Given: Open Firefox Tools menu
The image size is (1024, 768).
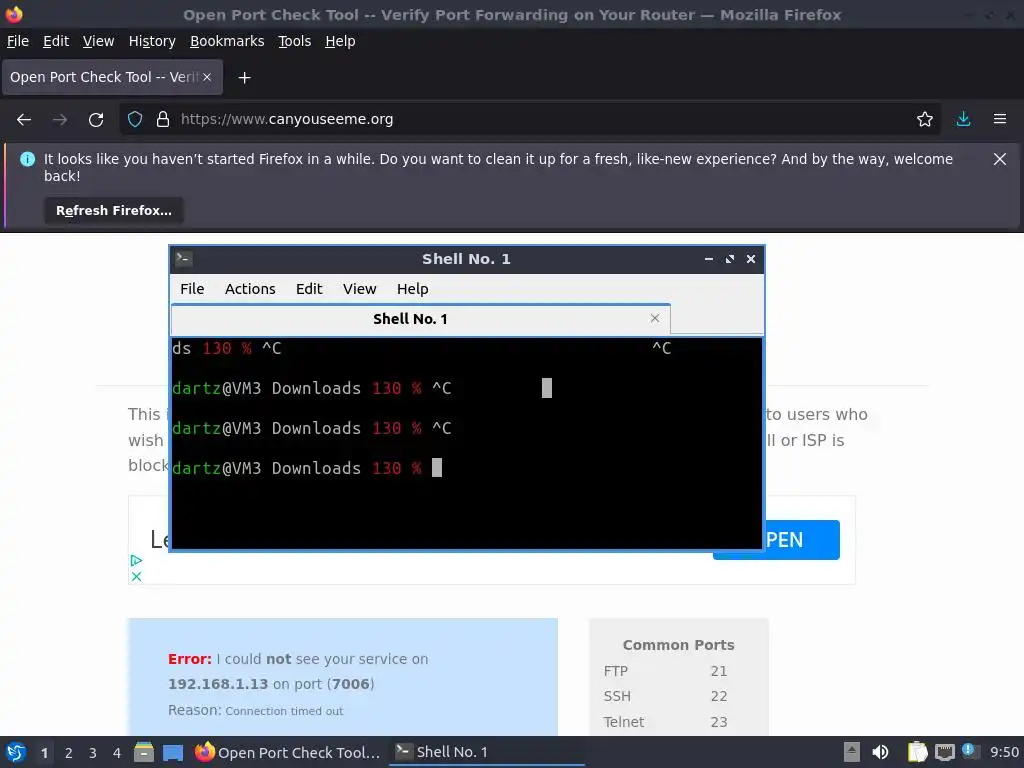Looking at the screenshot, I should click(295, 41).
